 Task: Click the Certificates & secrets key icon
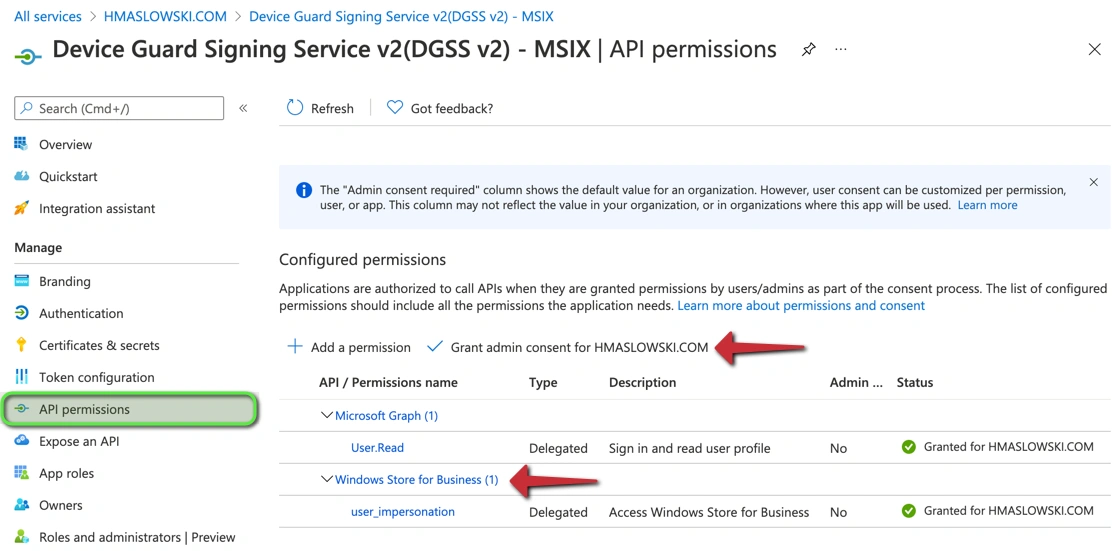click(21, 345)
